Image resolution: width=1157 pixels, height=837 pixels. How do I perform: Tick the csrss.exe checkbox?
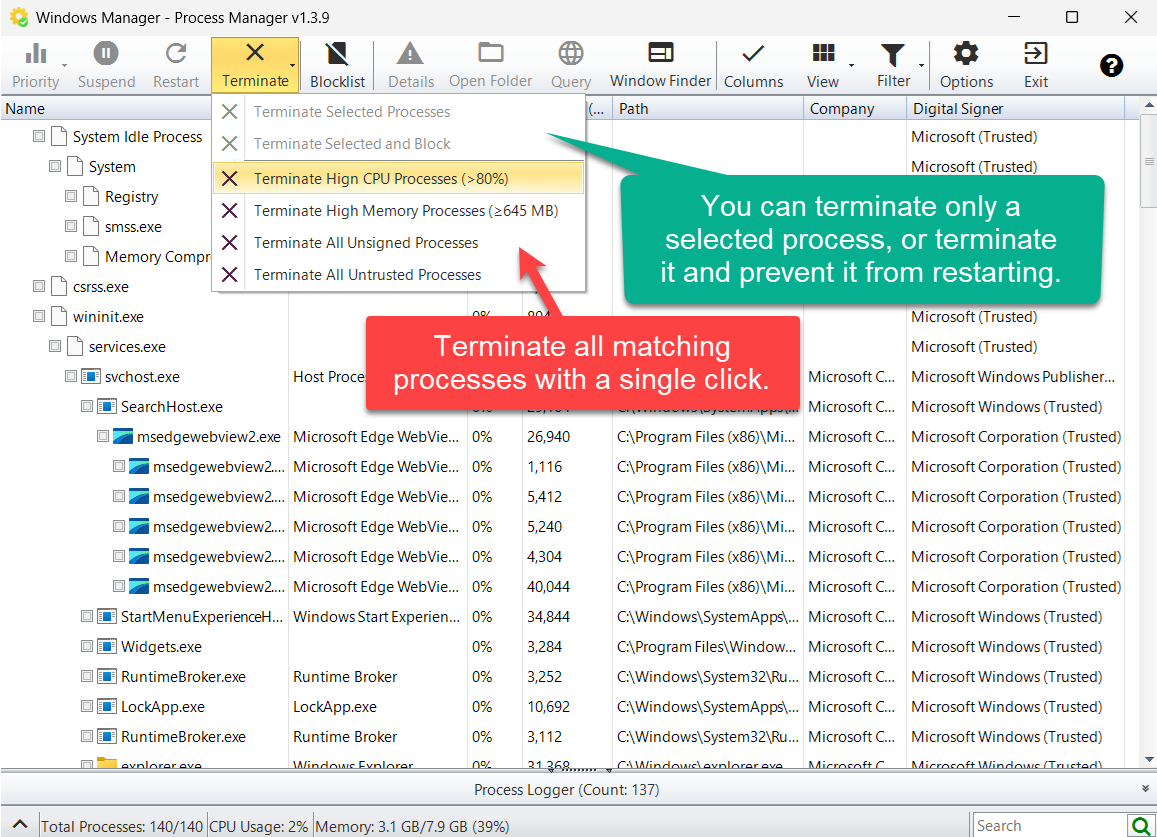coord(39,286)
